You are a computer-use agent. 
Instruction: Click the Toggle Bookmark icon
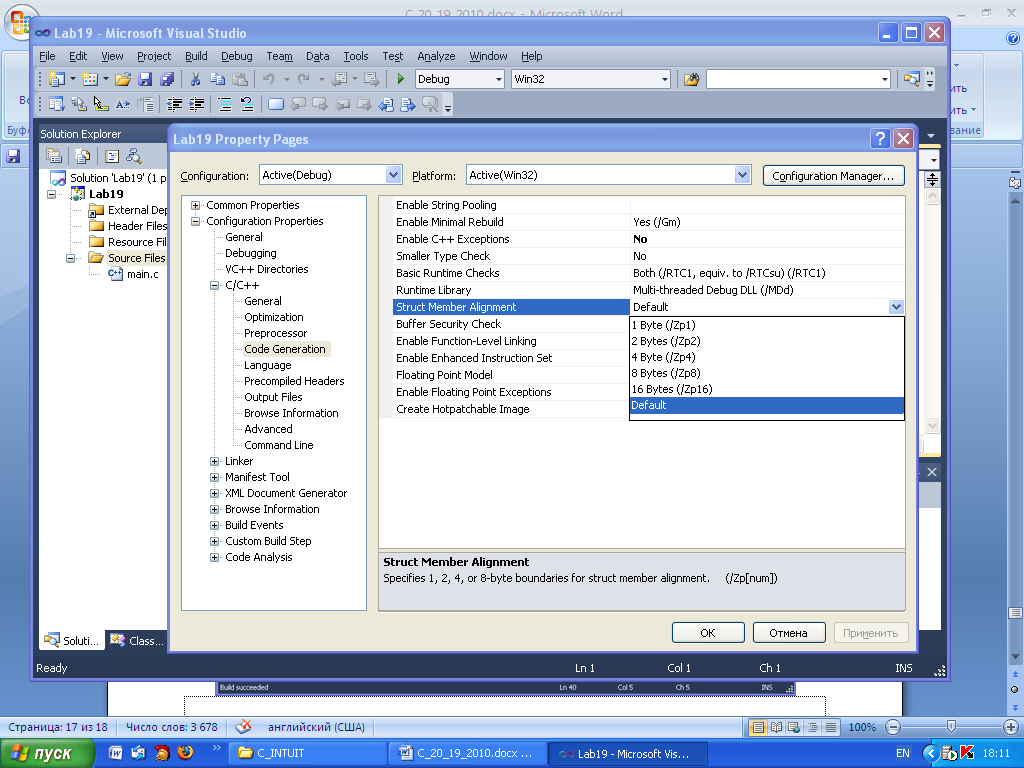tap(276, 104)
